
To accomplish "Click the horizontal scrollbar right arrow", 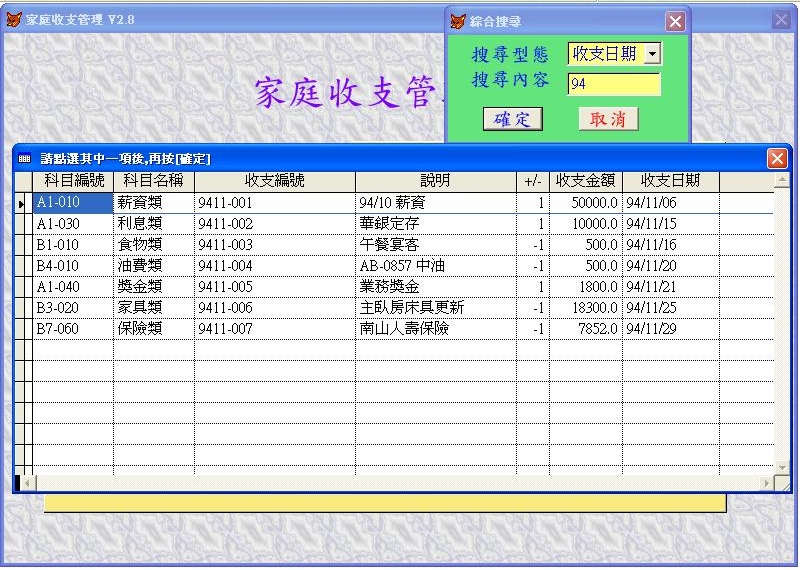I will [x=766, y=483].
